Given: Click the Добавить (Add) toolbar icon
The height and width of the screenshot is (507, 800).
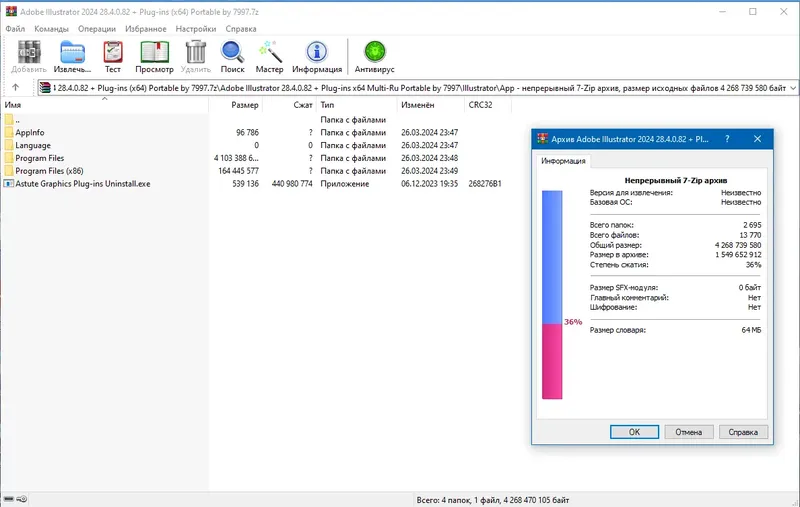Looking at the screenshot, I should [29, 53].
